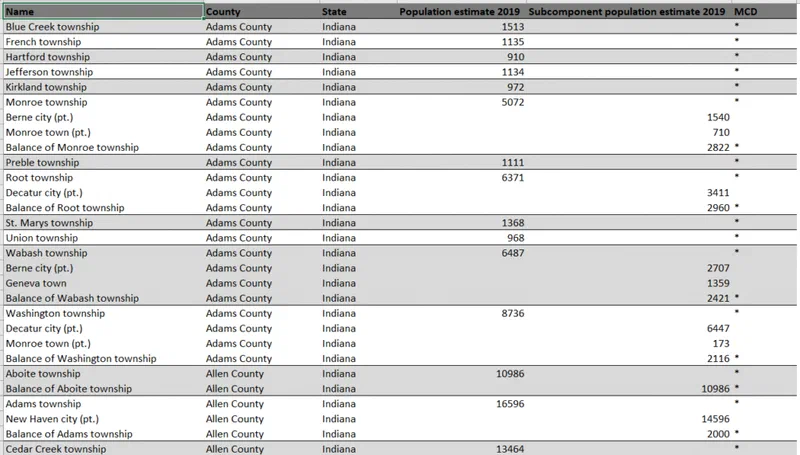Select population value 1111
This screenshot has height=455, width=800.
click(x=513, y=162)
